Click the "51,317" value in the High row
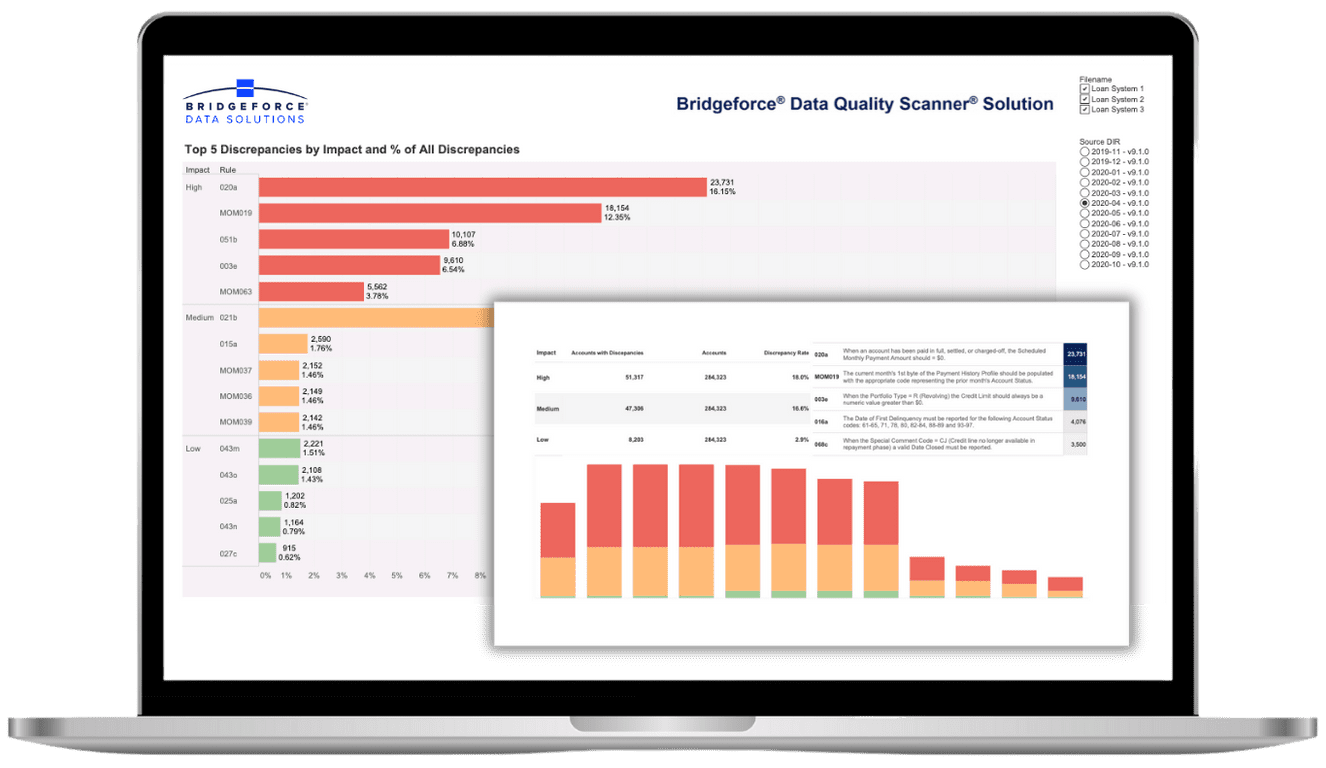1326x768 pixels. click(x=633, y=377)
